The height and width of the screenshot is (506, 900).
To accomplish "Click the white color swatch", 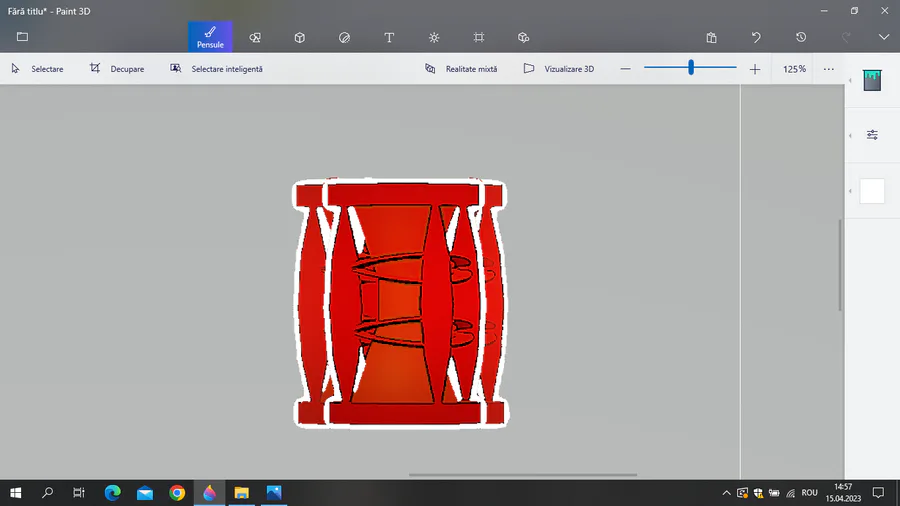I will [x=872, y=191].
